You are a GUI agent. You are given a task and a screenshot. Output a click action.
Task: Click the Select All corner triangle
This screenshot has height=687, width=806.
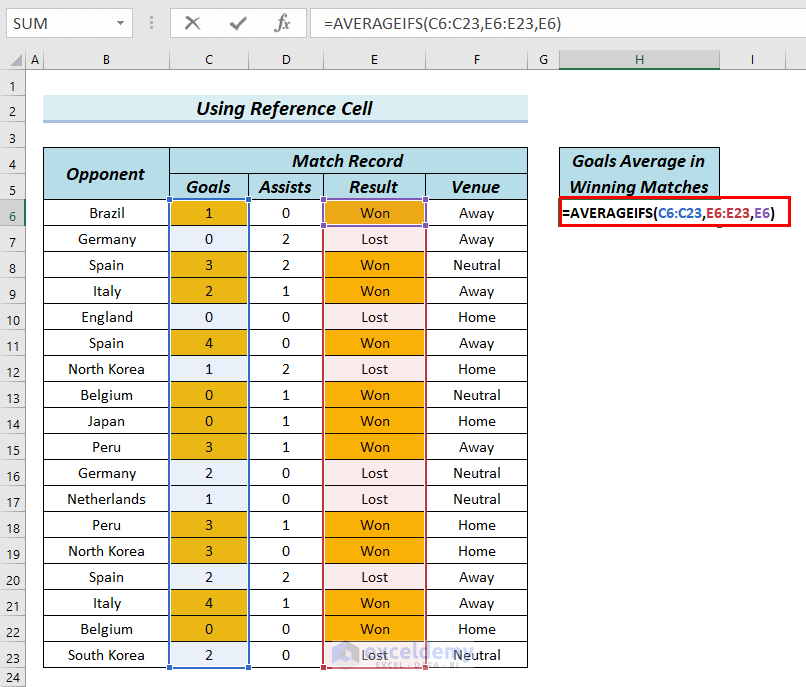point(16,60)
